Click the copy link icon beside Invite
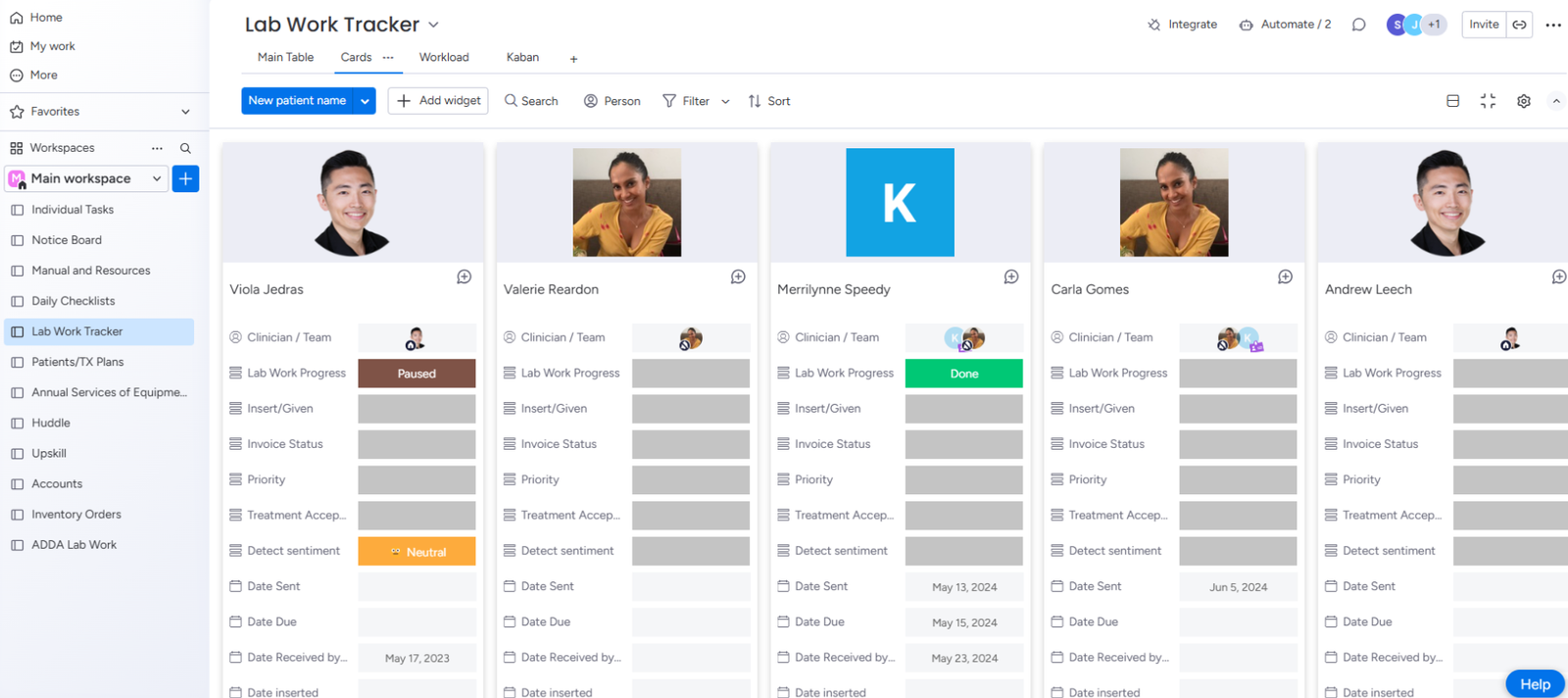1568x698 pixels. 1519,25
